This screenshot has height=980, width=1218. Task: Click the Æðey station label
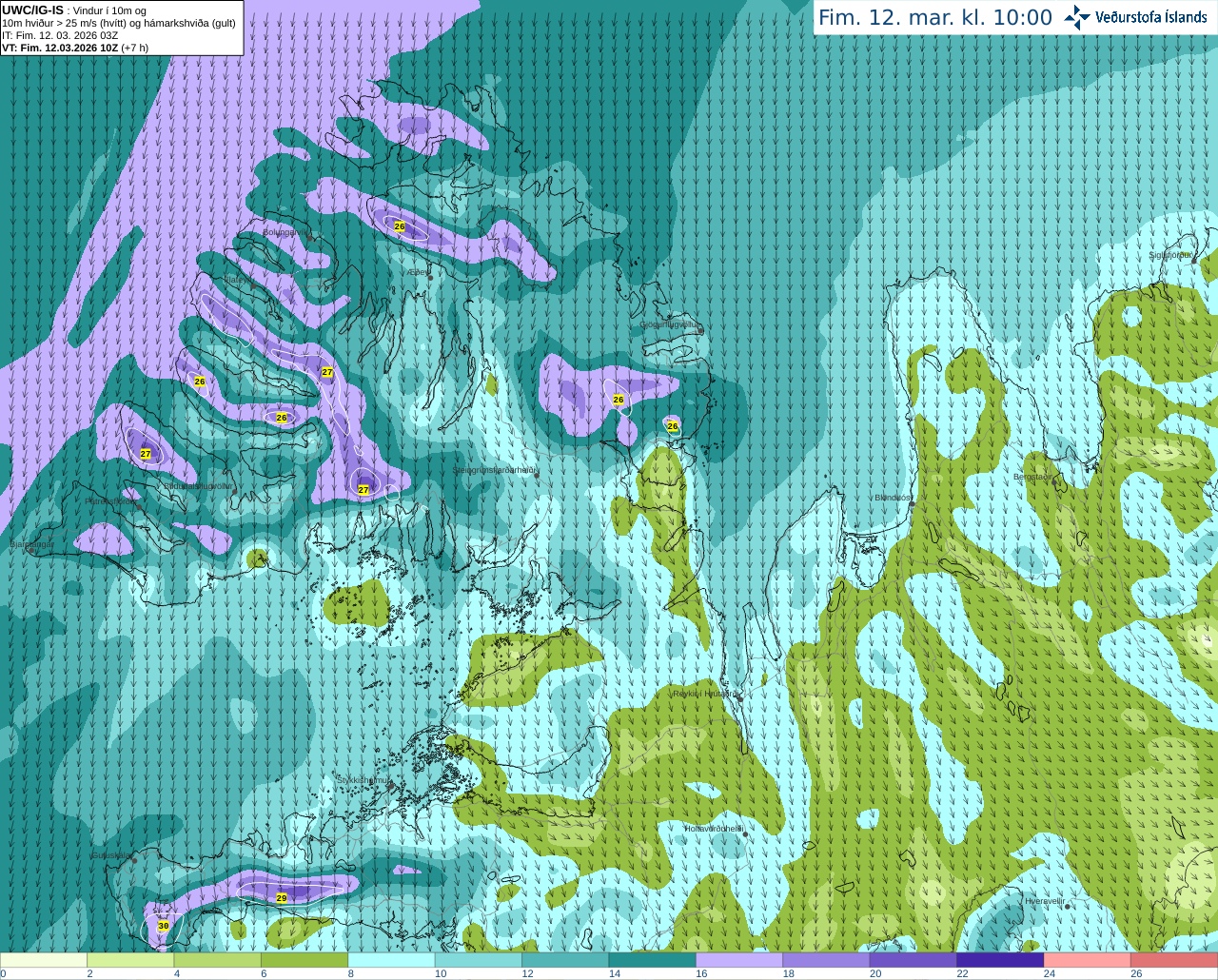pos(417,272)
